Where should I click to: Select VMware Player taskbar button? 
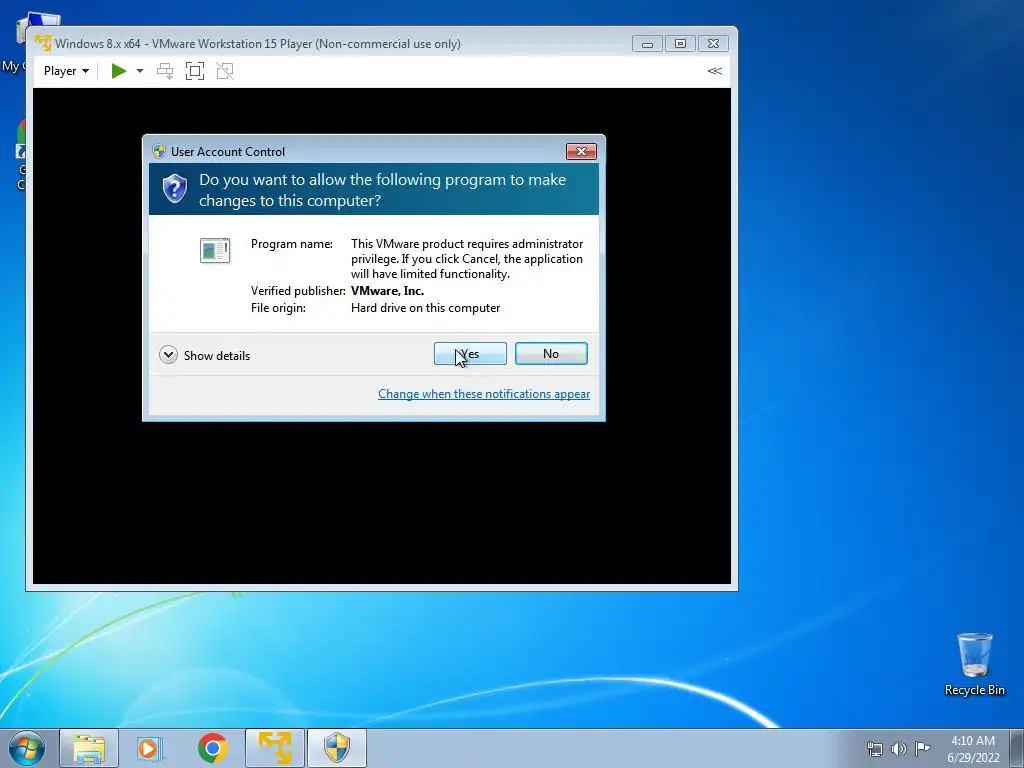[x=275, y=748]
